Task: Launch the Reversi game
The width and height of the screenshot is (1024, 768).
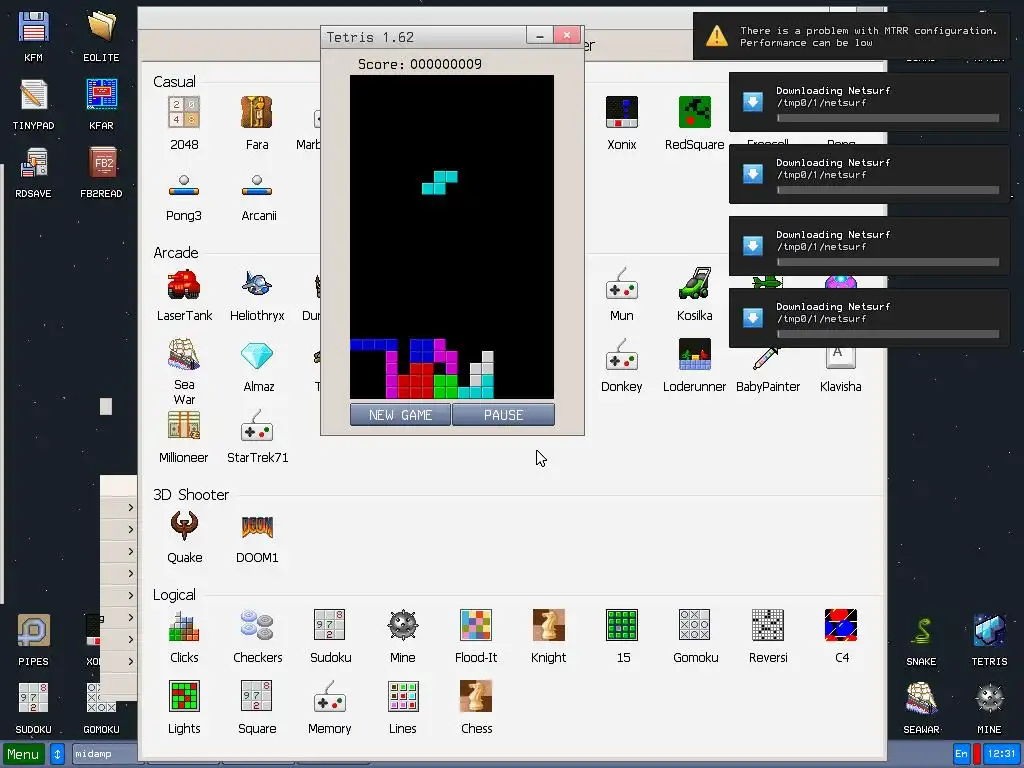Action: coord(768,626)
